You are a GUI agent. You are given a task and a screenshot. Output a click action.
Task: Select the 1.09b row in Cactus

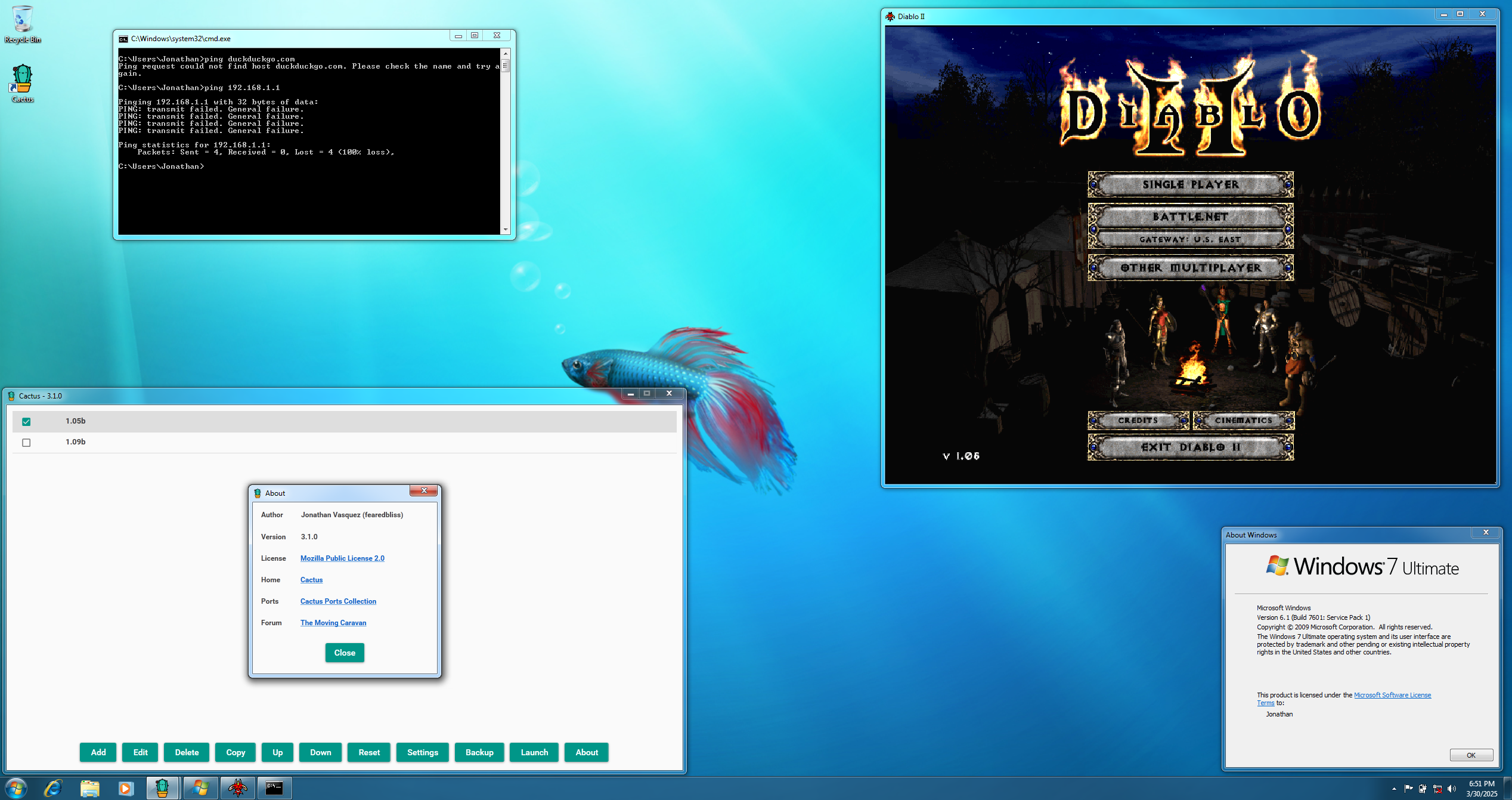click(x=344, y=442)
